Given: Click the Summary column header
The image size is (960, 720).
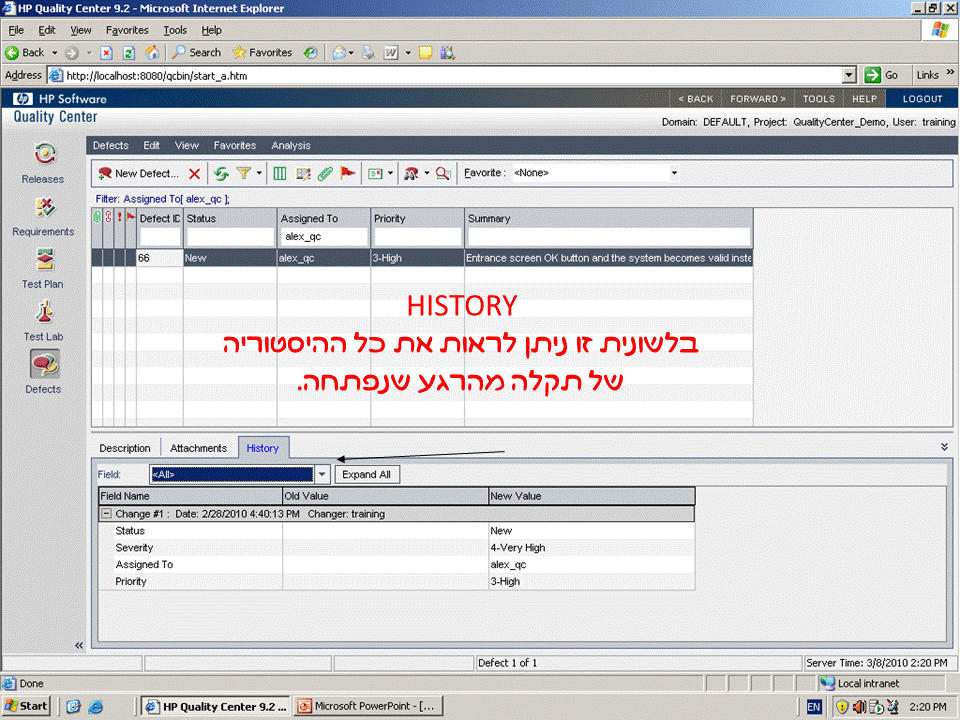Looking at the screenshot, I should (609, 219).
